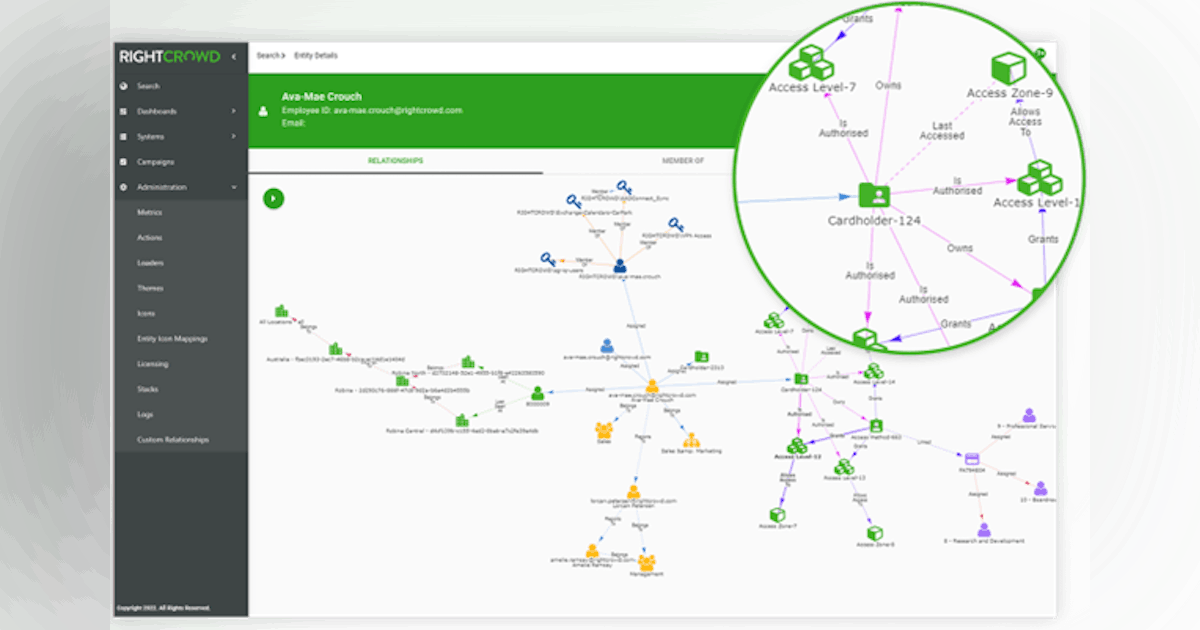View Logs from the sidebar
Viewport: 1200px width, 630px height.
pos(145,414)
